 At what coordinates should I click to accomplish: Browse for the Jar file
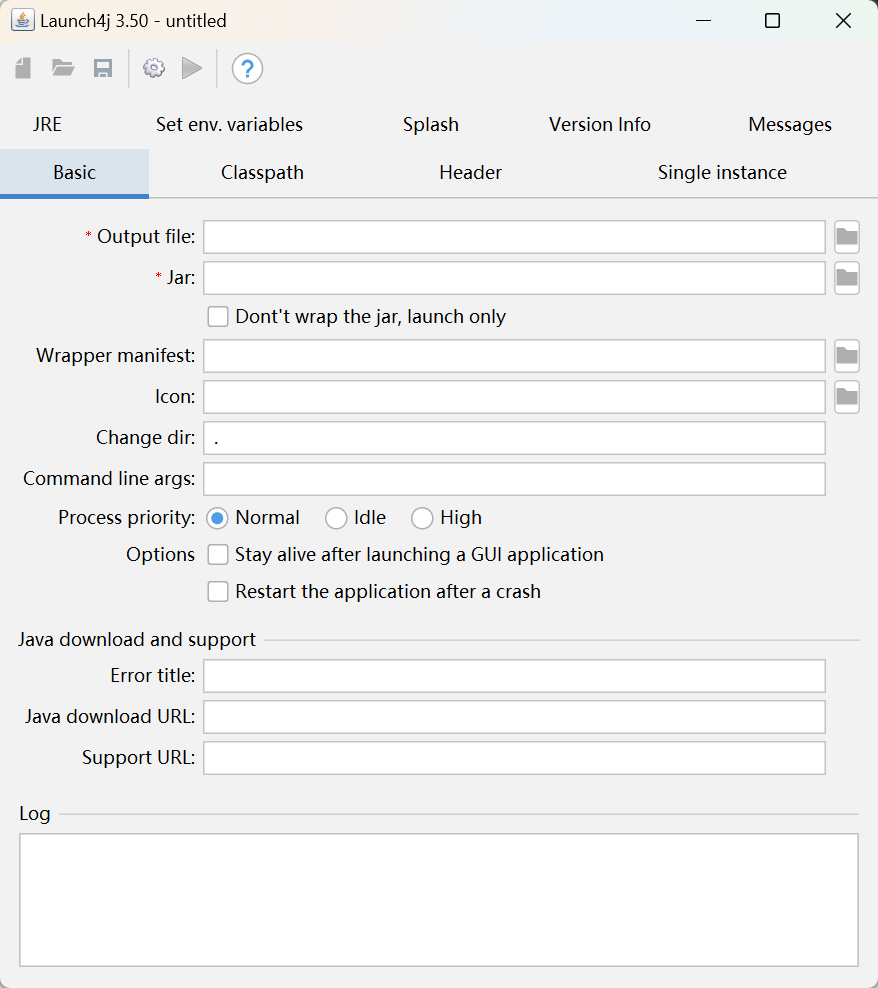pyautogui.click(x=846, y=278)
